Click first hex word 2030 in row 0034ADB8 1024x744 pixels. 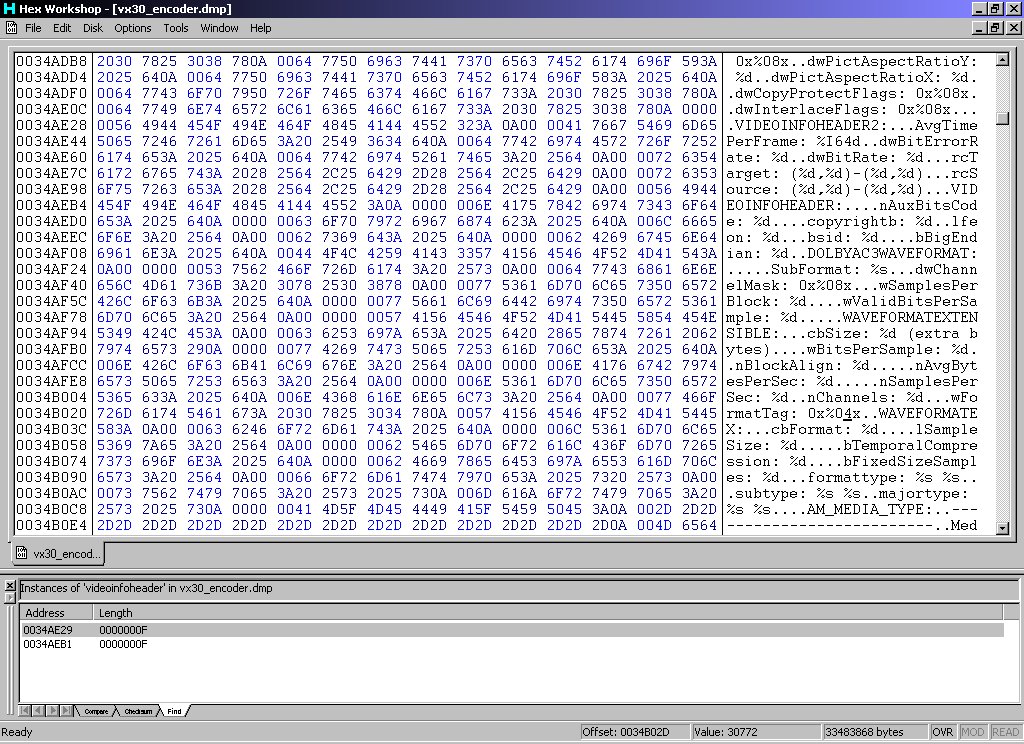coord(114,61)
